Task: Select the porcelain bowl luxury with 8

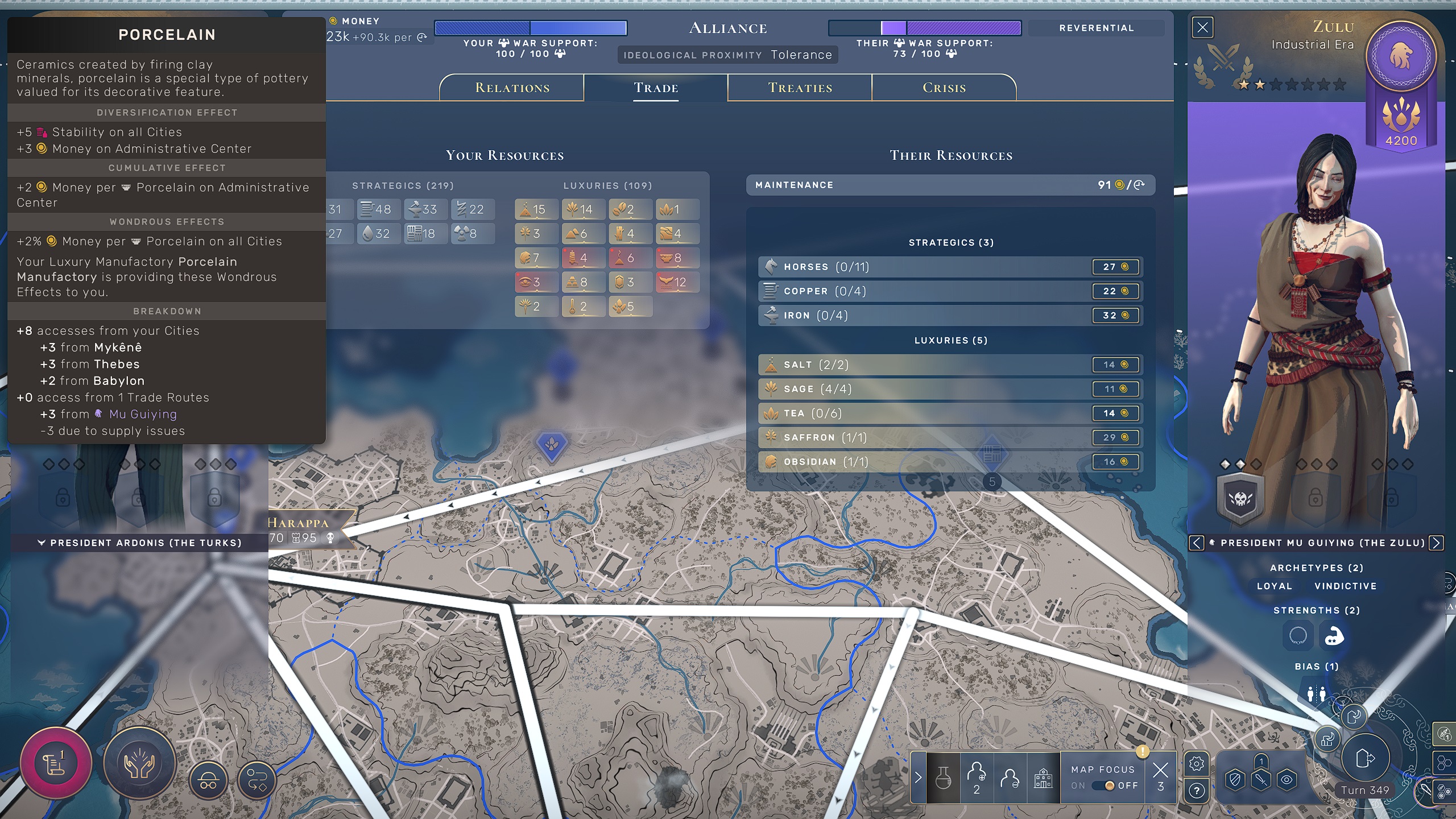Action: coord(677,258)
